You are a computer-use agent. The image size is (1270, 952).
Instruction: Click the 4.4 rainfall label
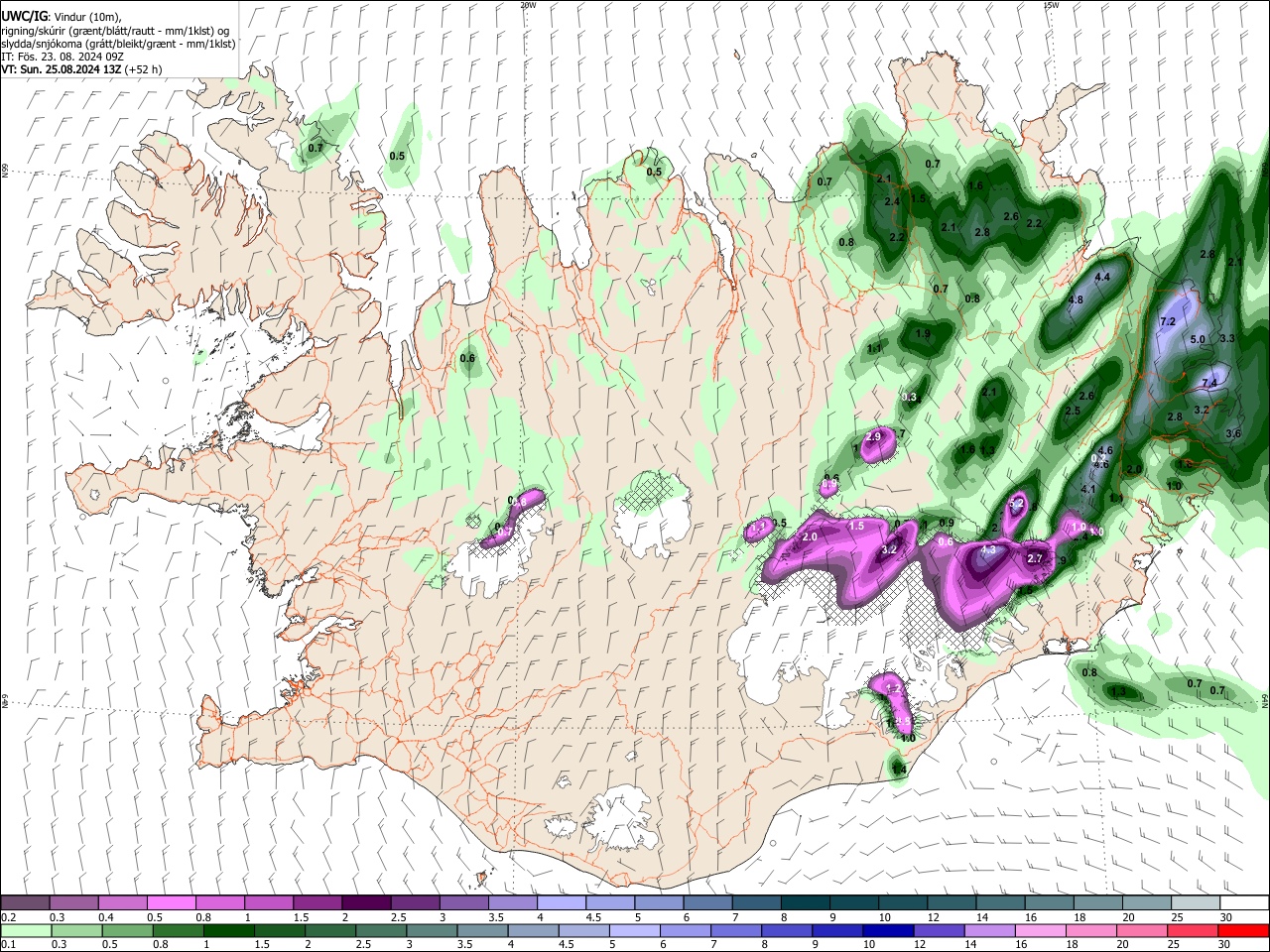coord(1102,278)
